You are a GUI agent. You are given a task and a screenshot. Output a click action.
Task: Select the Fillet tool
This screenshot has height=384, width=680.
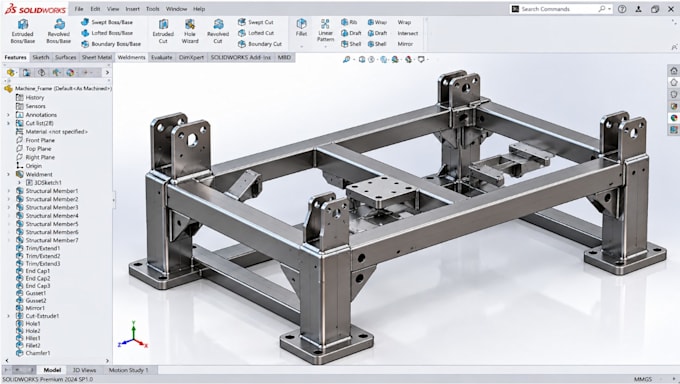point(301,27)
